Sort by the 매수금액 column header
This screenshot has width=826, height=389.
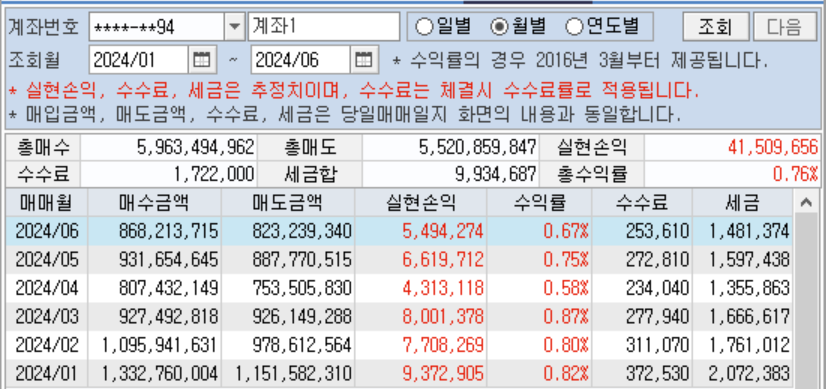[x=154, y=202]
